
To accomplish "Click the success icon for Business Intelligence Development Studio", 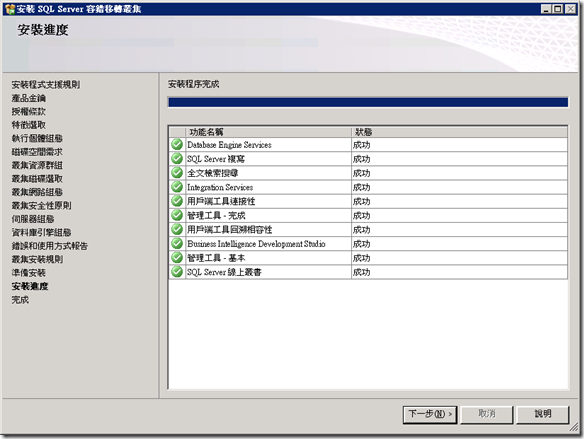I will coord(177,243).
